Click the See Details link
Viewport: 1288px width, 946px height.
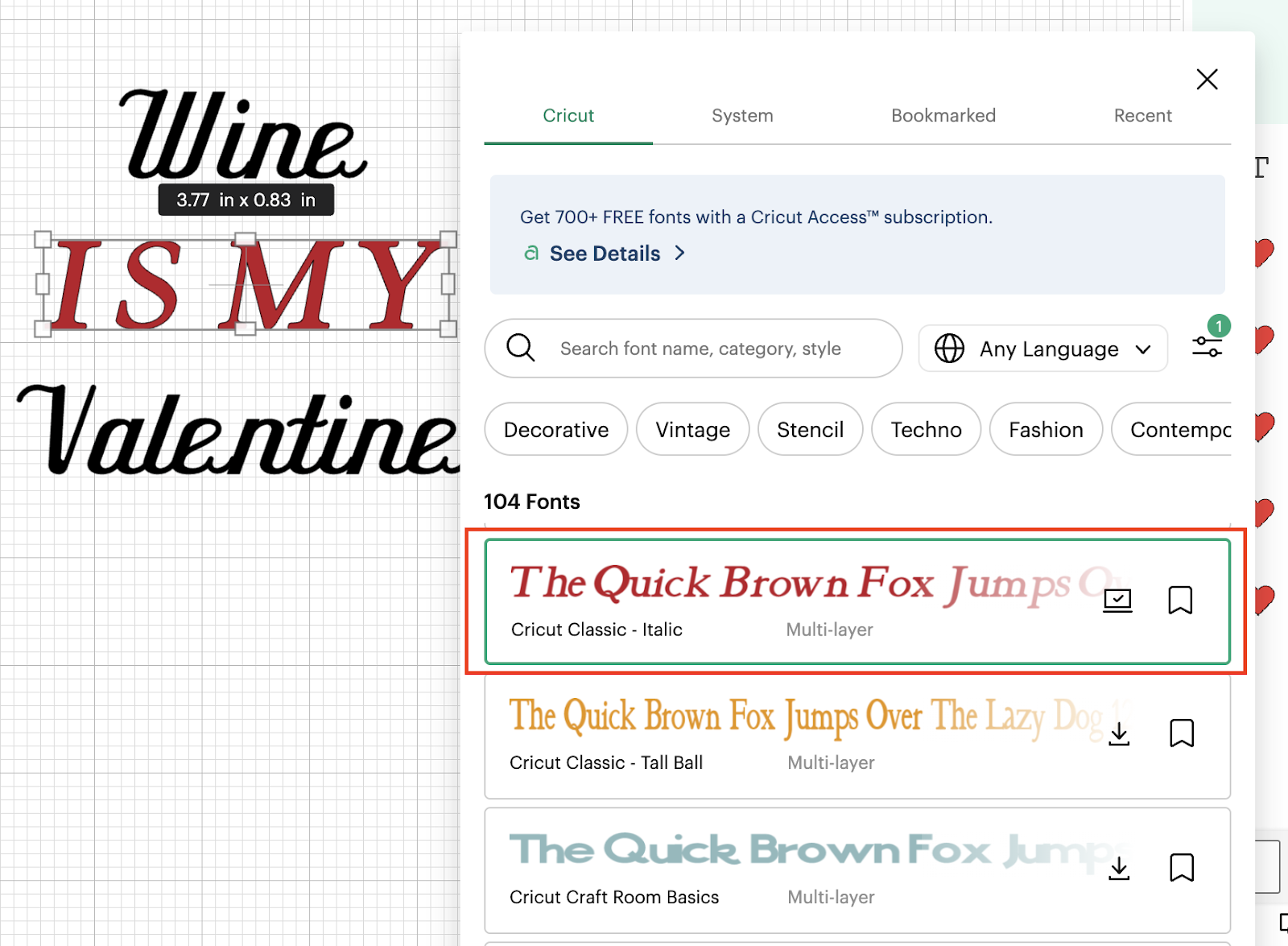tap(605, 254)
